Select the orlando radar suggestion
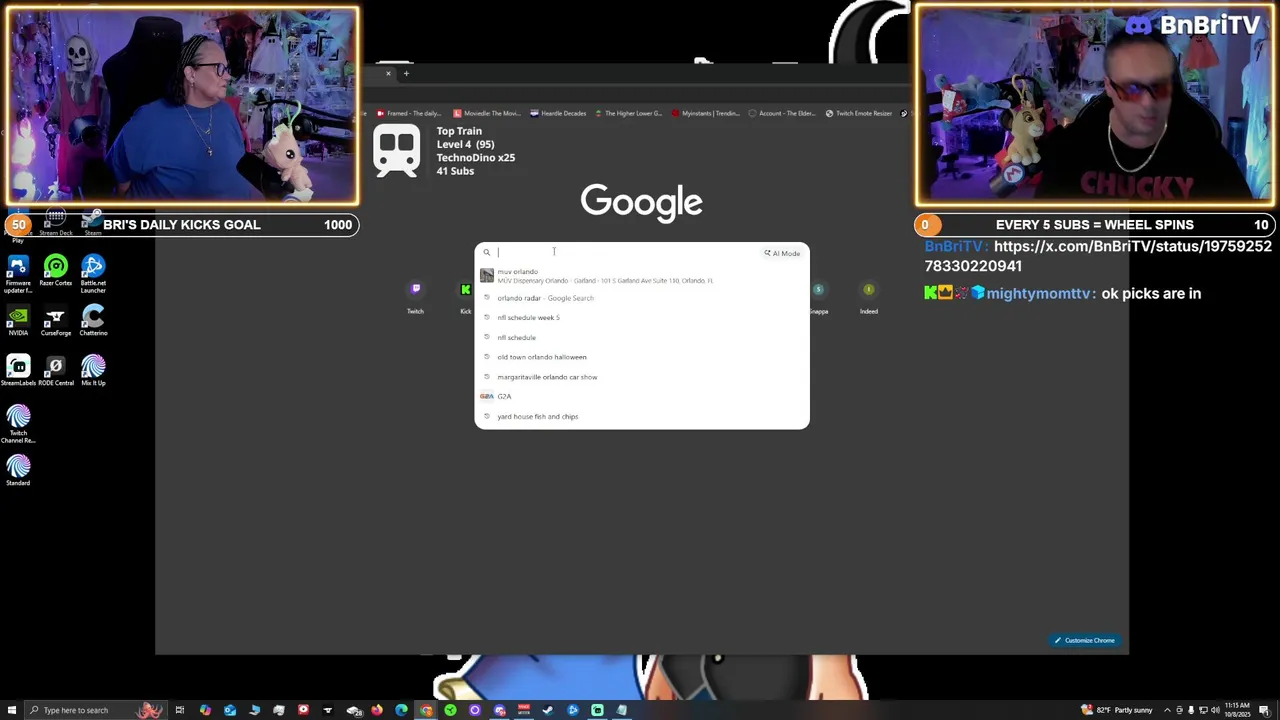Viewport: 1280px width, 720px height. 642,298
